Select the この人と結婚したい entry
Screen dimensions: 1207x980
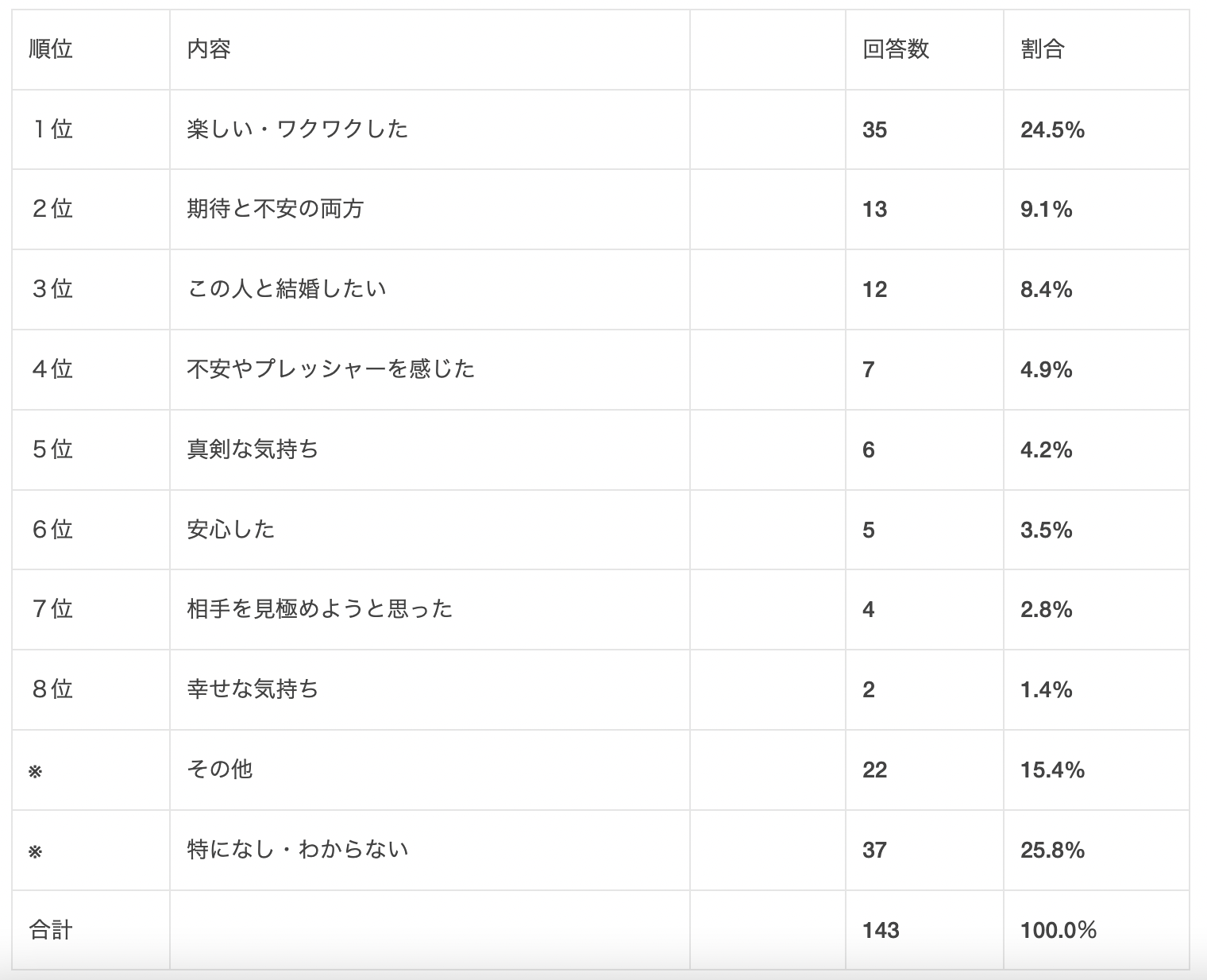(287, 288)
